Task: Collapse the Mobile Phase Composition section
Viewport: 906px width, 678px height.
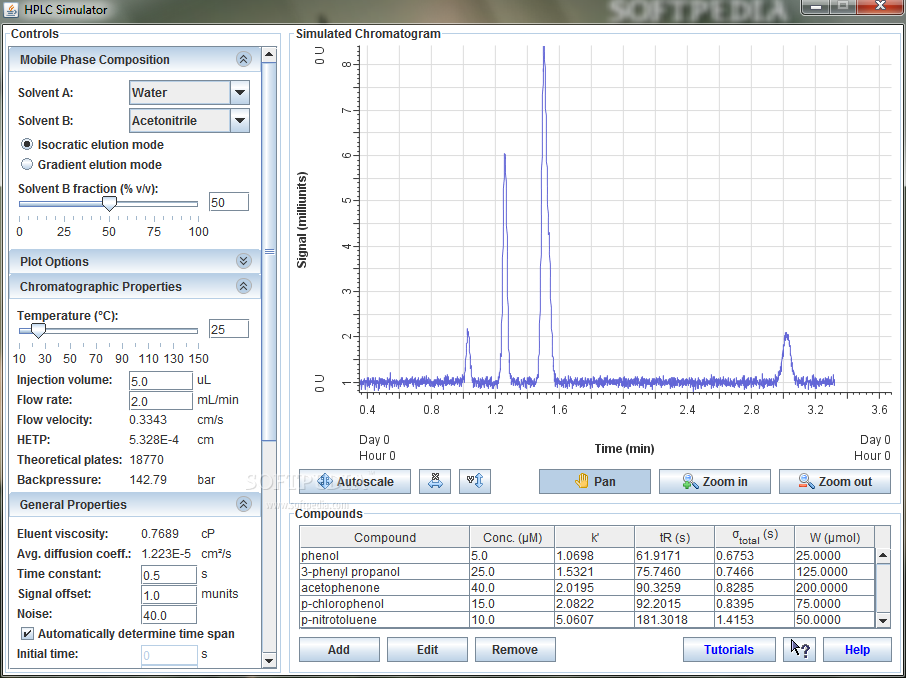Action: [243, 60]
